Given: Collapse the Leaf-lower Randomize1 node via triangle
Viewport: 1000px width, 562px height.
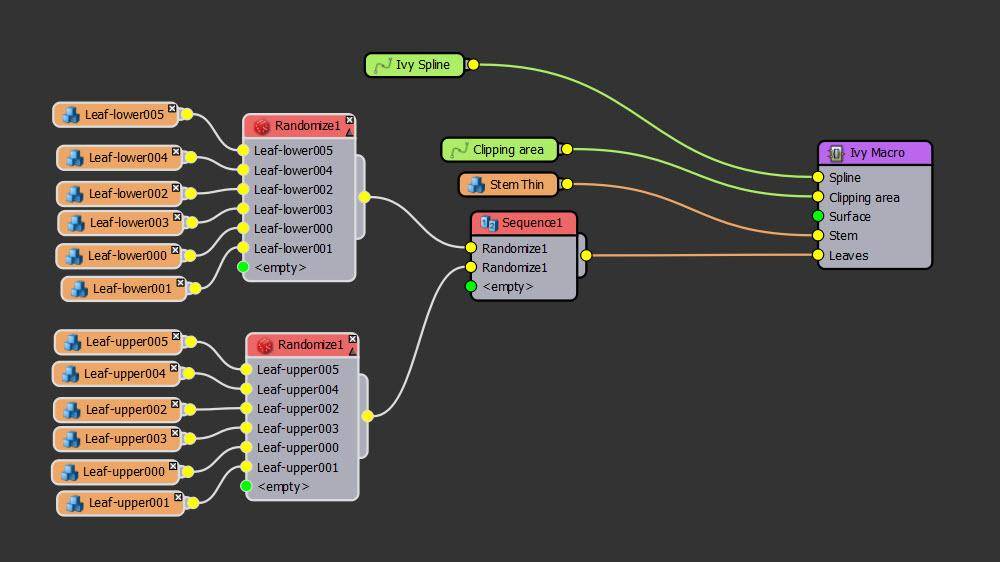Looking at the screenshot, I should [x=350, y=131].
